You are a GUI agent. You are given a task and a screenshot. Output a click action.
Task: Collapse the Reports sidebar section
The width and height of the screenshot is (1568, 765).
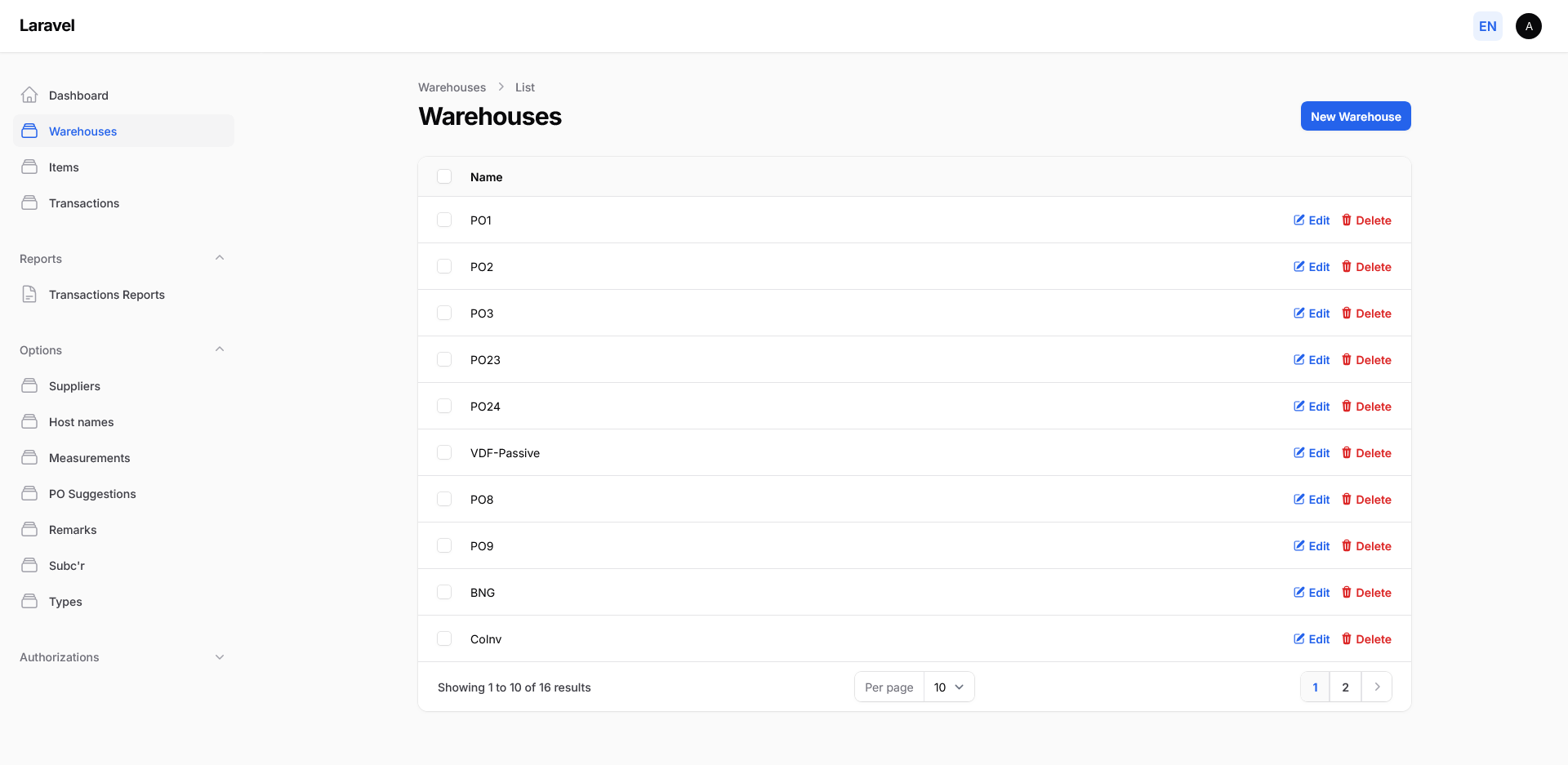219,259
